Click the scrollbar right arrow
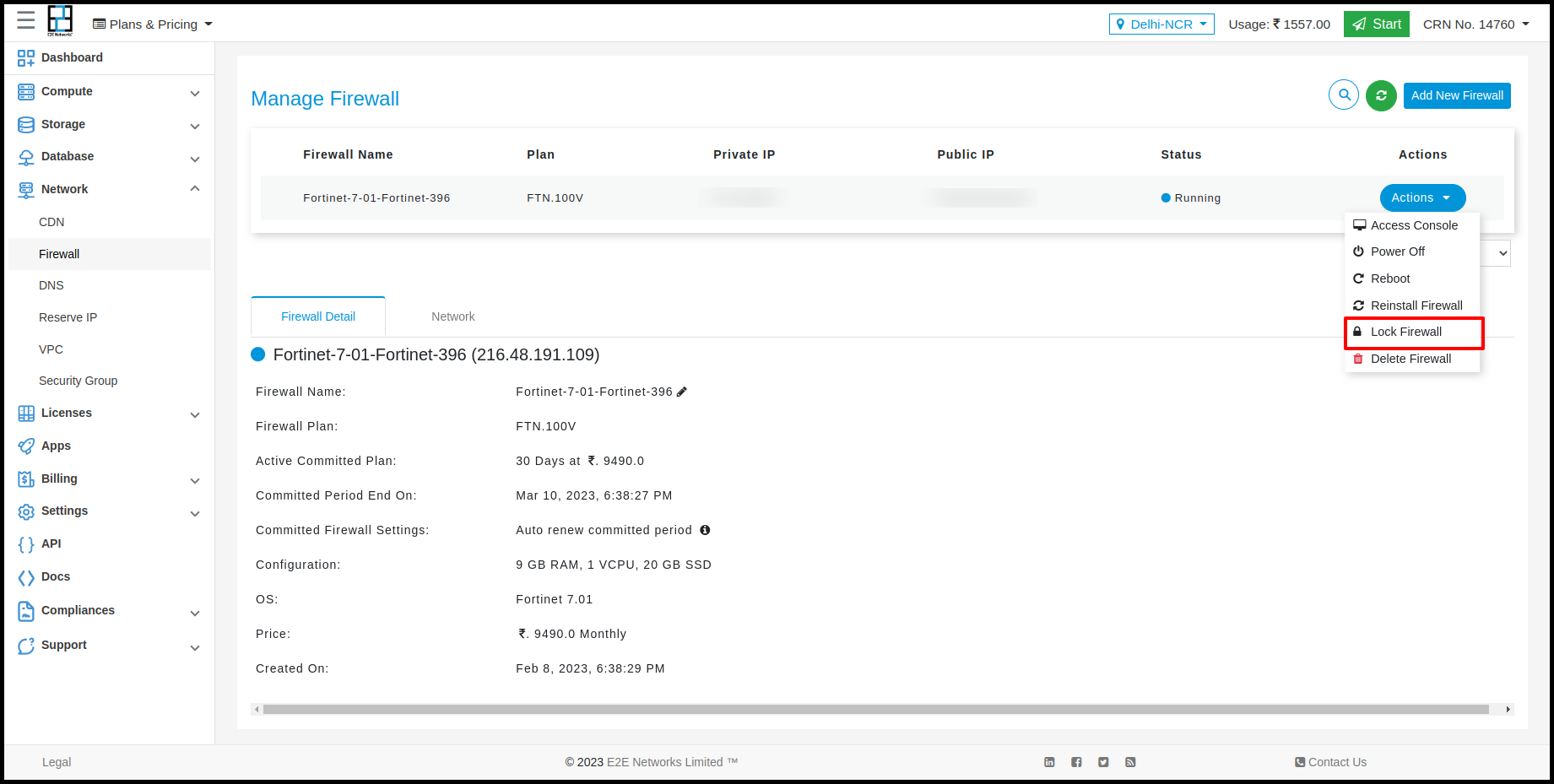This screenshot has width=1554, height=784. [1508, 710]
